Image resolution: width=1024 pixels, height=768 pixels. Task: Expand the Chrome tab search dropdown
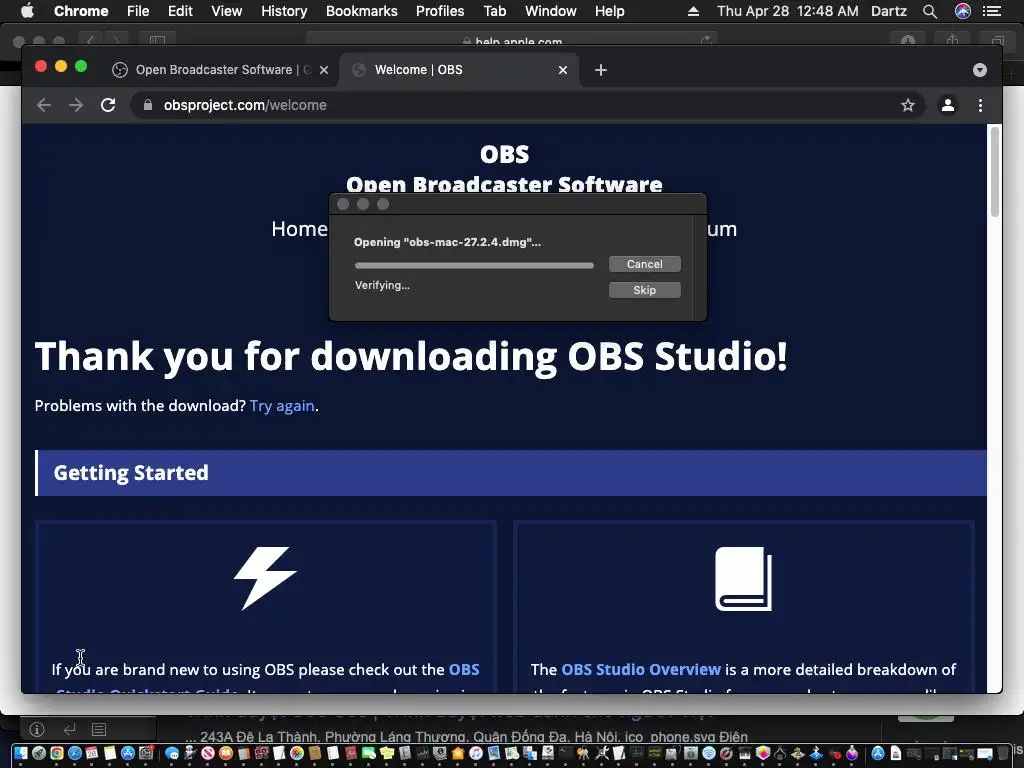click(980, 70)
